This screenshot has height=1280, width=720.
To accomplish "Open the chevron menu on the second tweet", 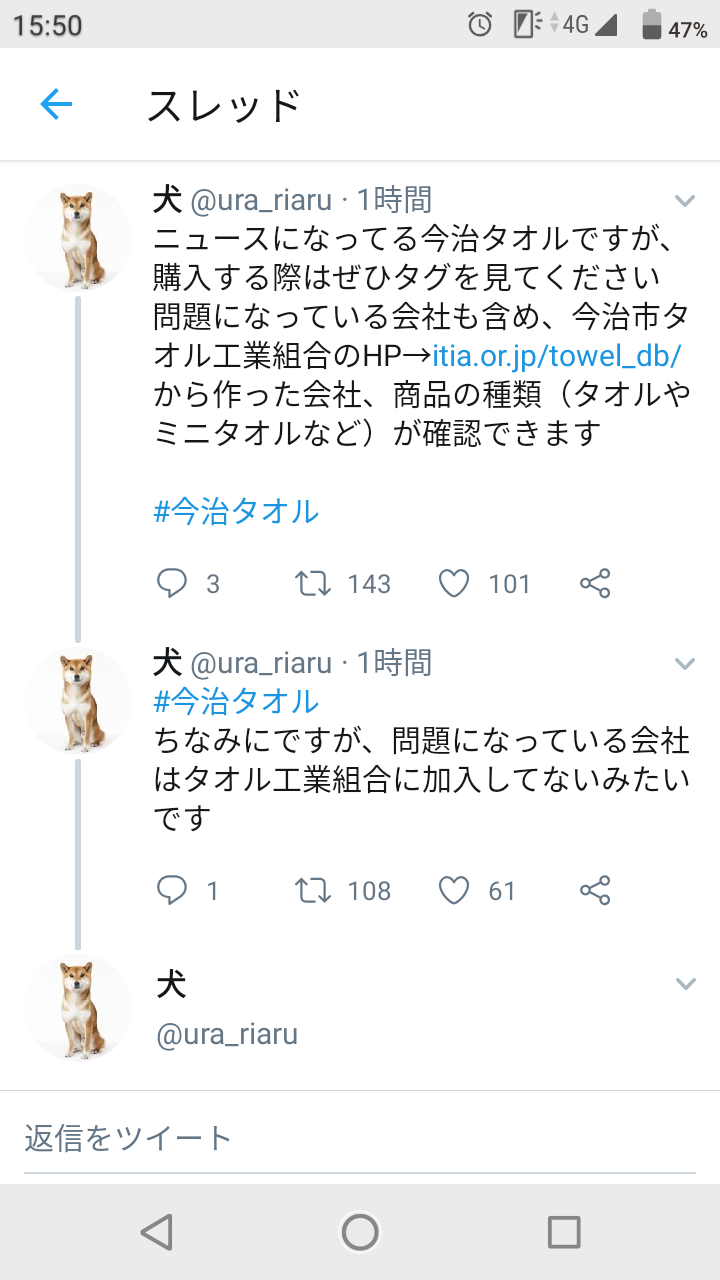I will (x=685, y=662).
